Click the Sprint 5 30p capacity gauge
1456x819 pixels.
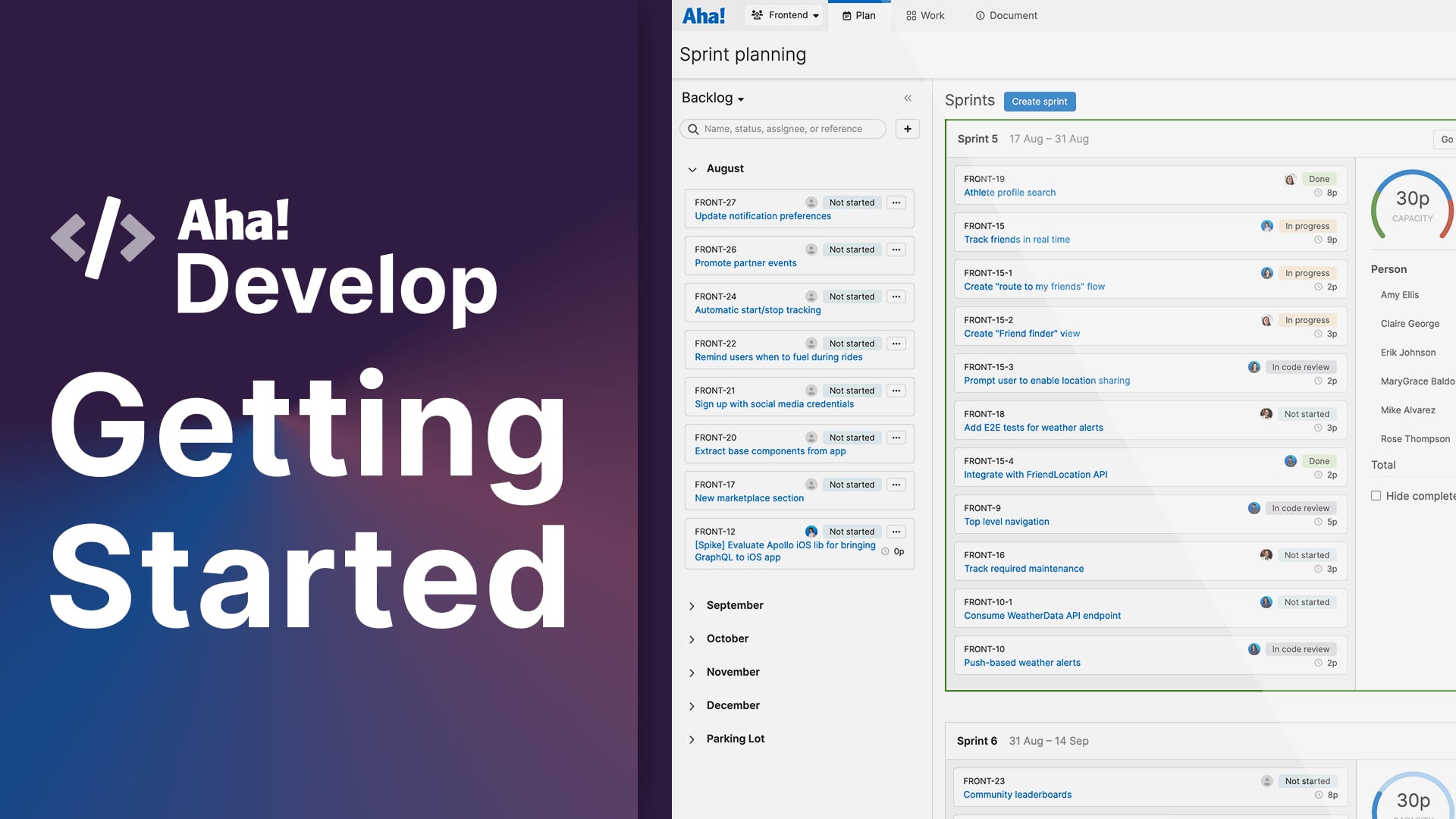[1413, 206]
